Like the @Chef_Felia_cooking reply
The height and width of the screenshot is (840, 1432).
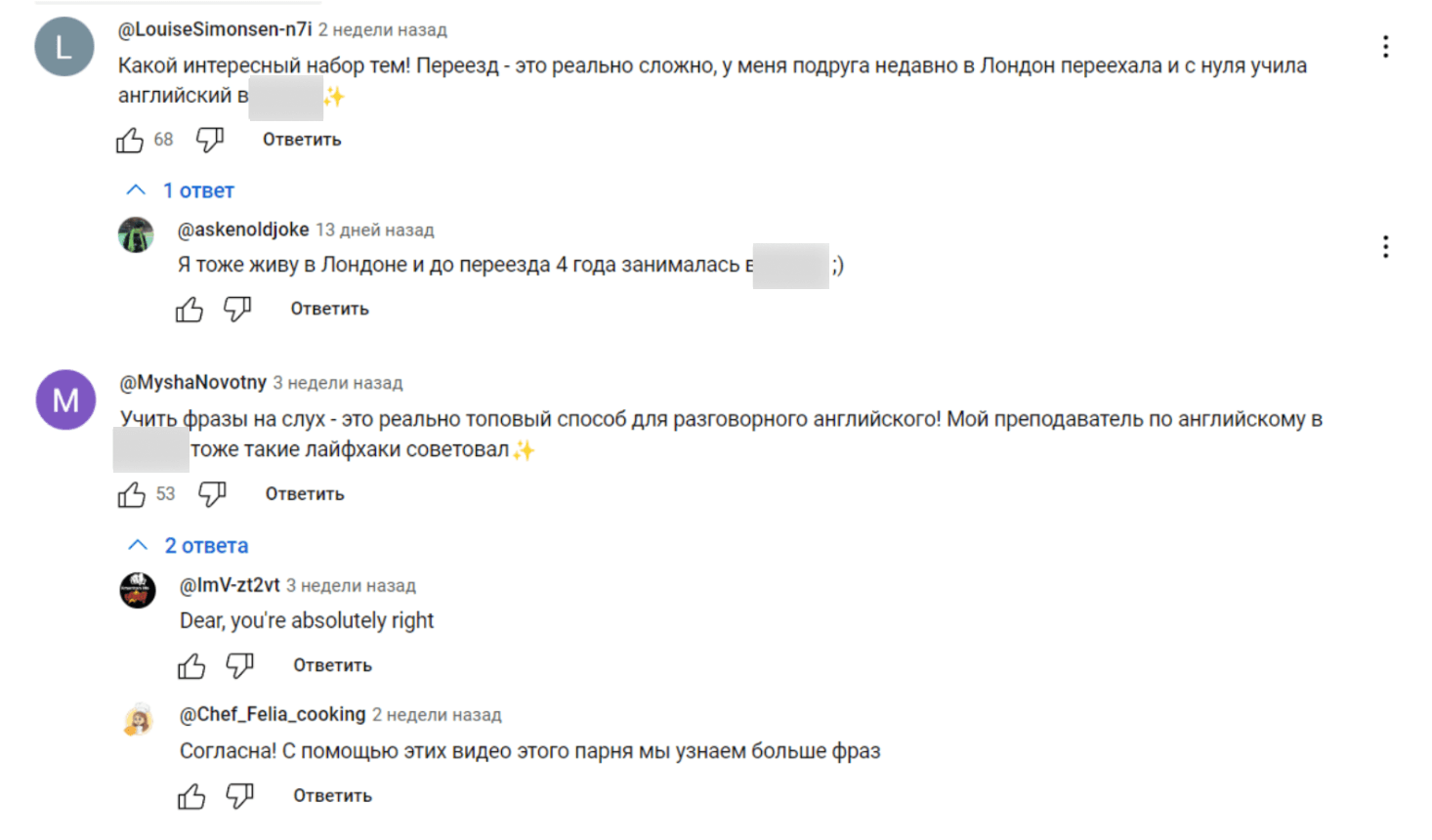coord(191,797)
